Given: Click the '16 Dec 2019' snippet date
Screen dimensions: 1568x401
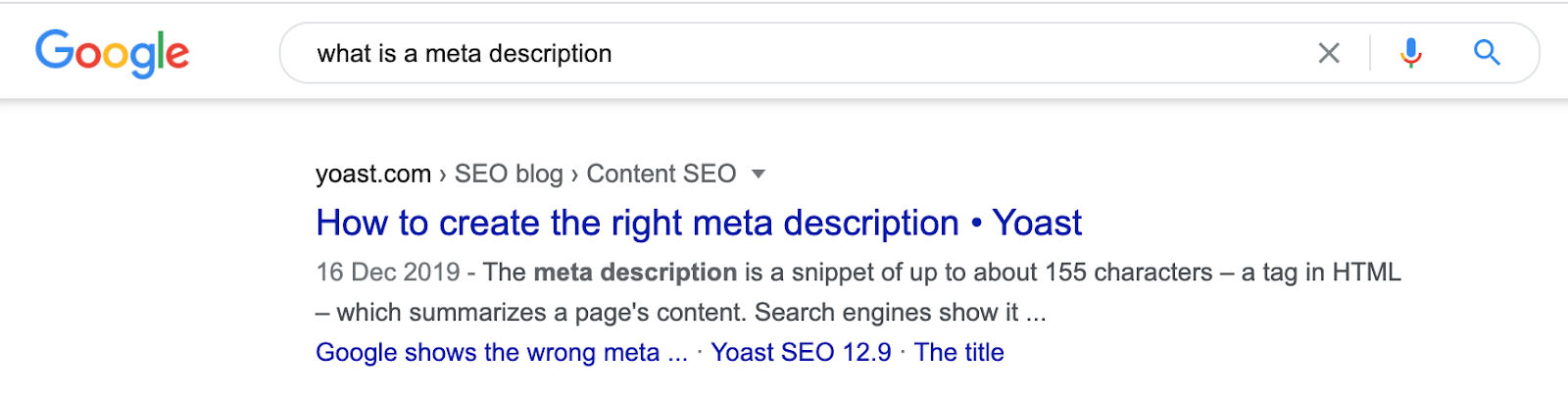Looking at the screenshot, I should (388, 273).
